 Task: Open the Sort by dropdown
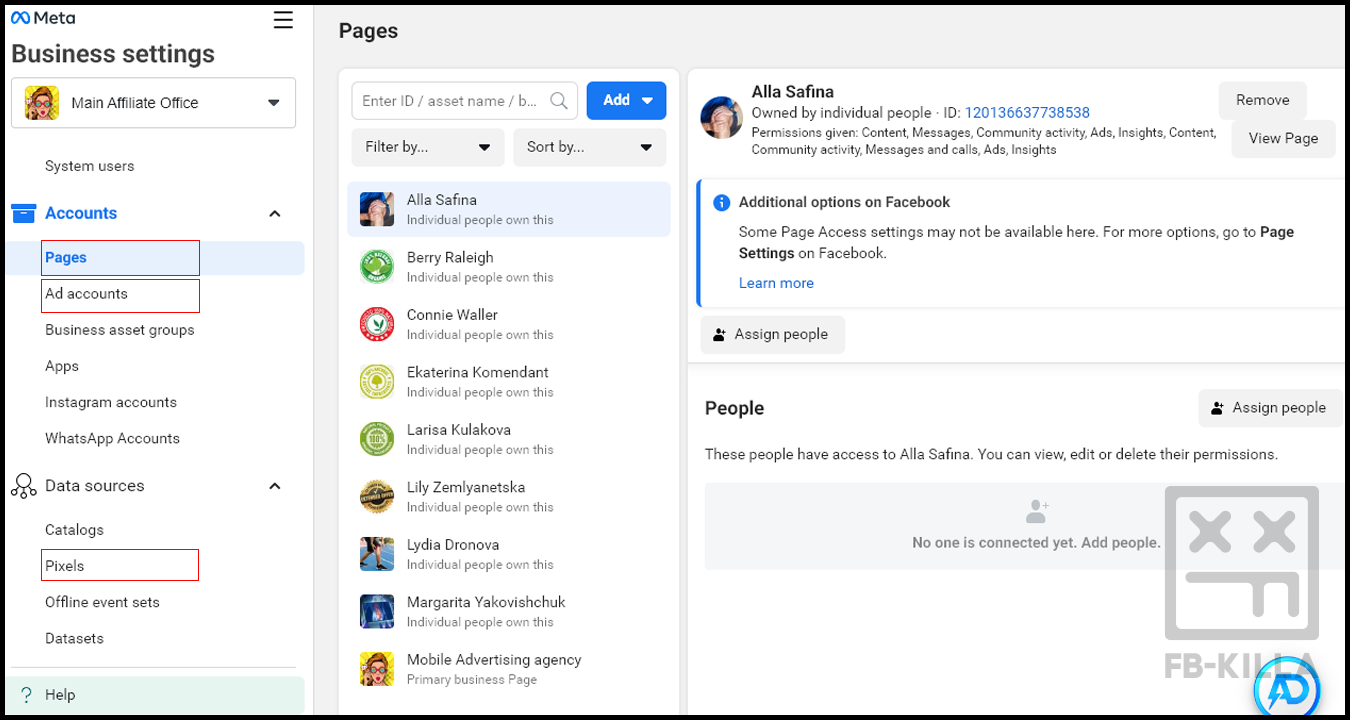point(589,147)
